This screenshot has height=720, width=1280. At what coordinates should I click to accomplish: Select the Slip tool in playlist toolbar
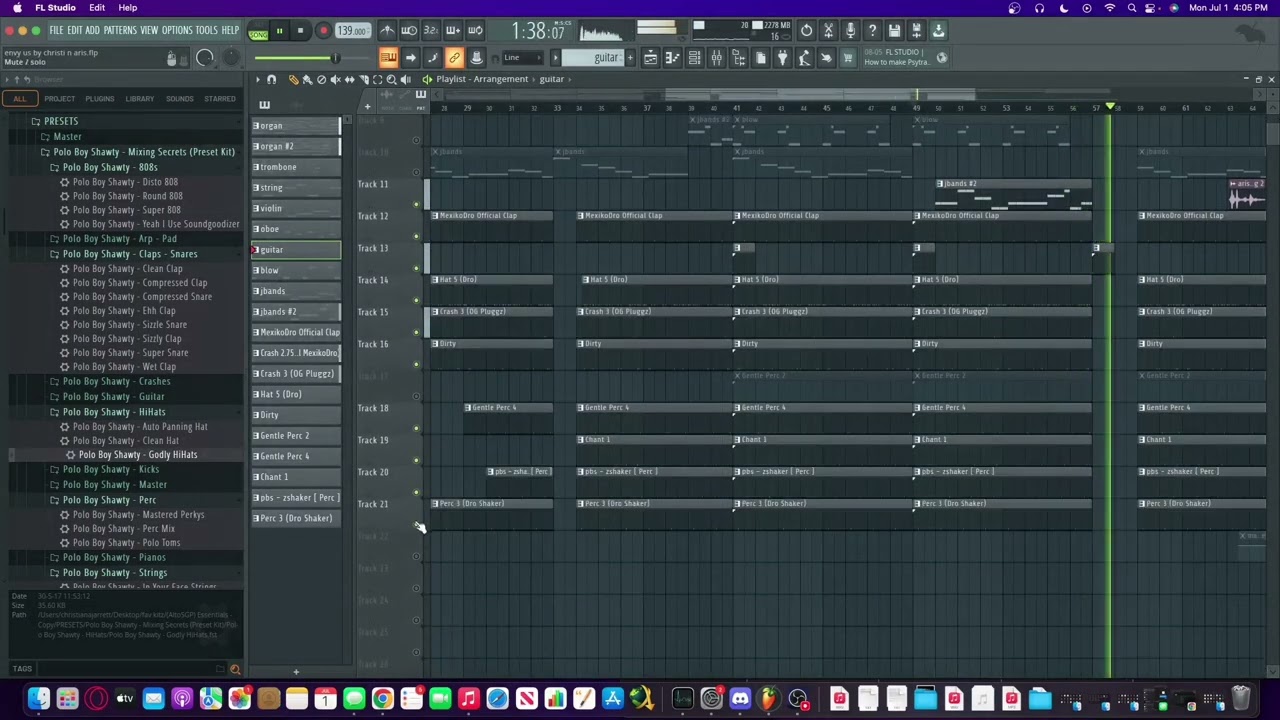click(x=349, y=79)
